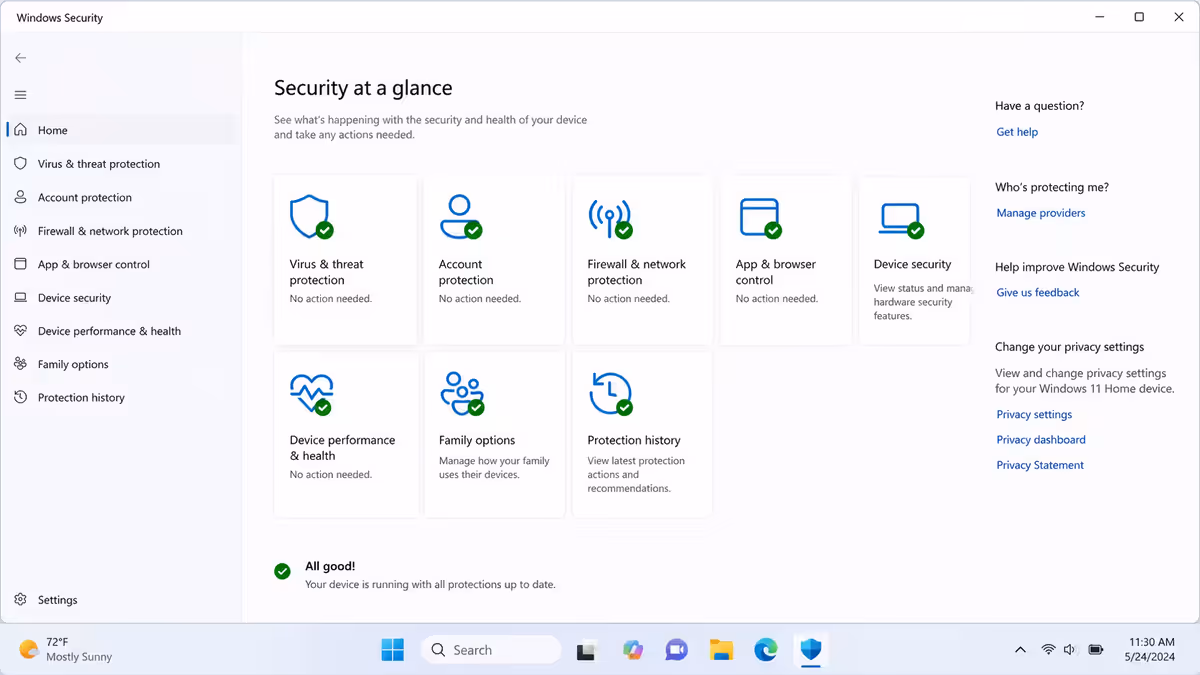
Task: Open Copilot from the taskbar
Action: [x=632, y=650]
